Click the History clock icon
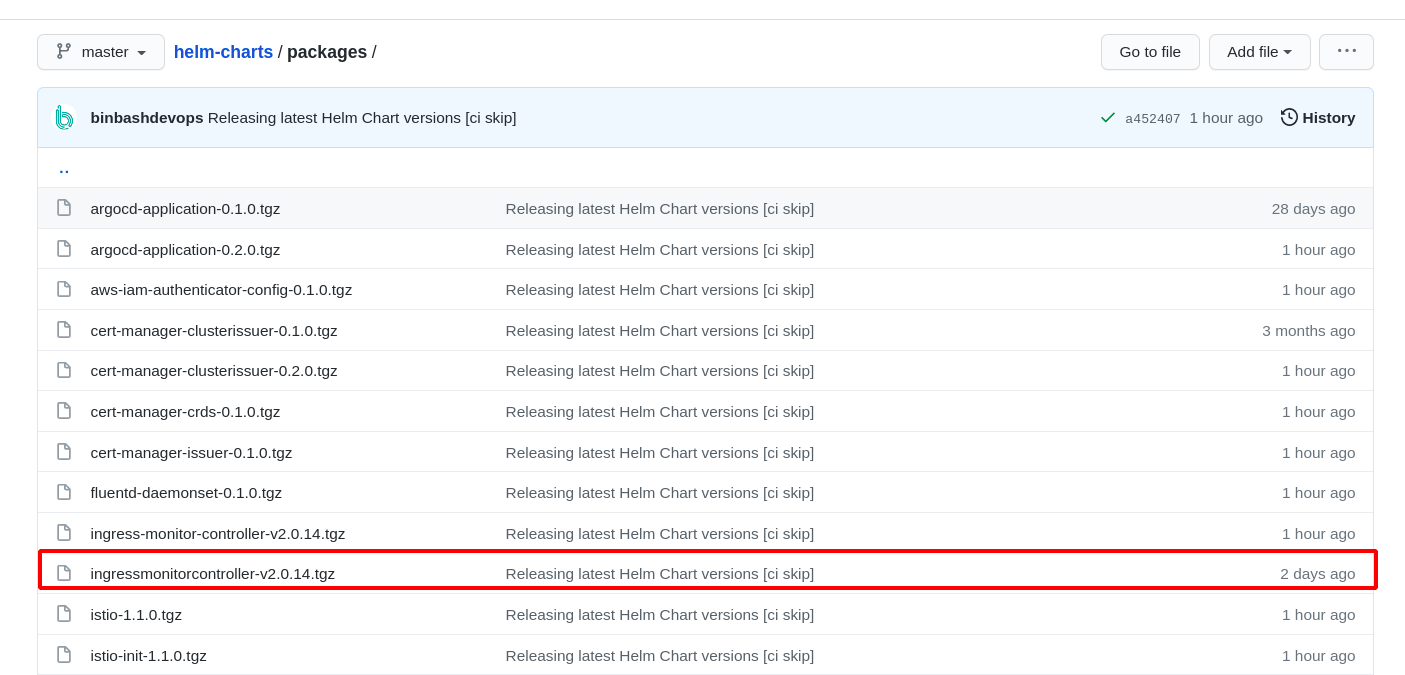The height and width of the screenshot is (675, 1405). 1289,117
